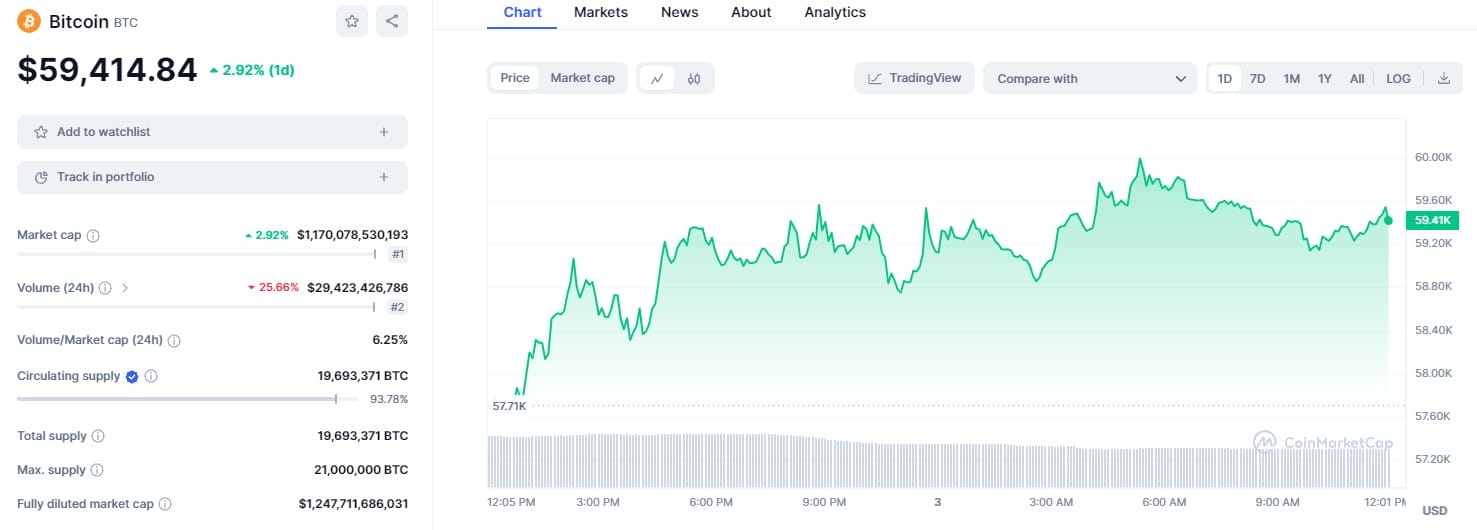Click the Fully diluted market cap info icon

[165, 504]
